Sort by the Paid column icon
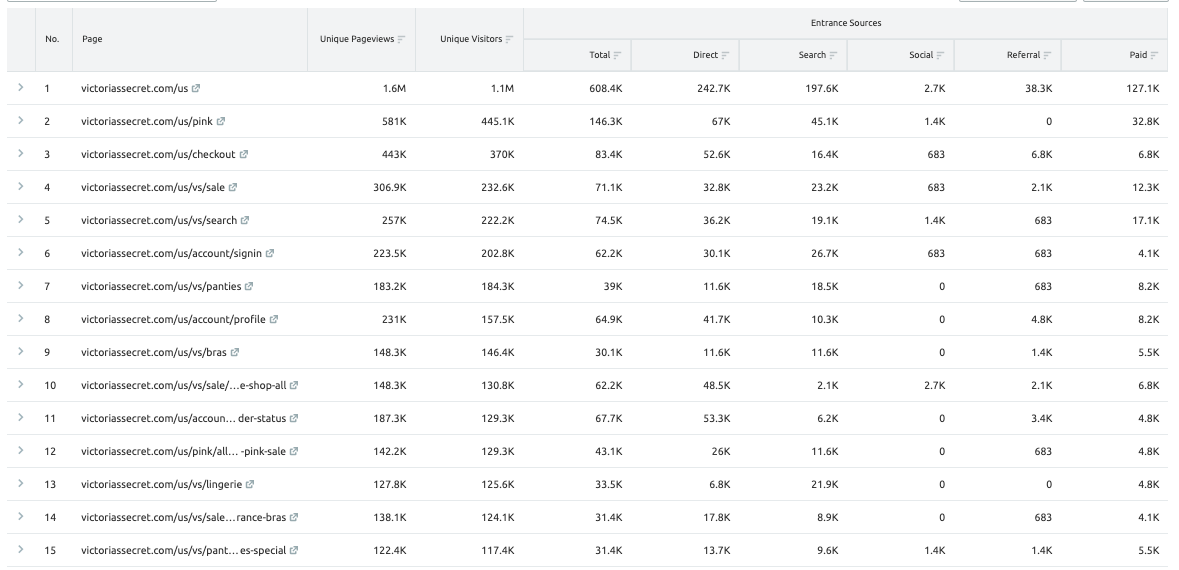The width and height of the screenshot is (1179, 570). point(1154,55)
